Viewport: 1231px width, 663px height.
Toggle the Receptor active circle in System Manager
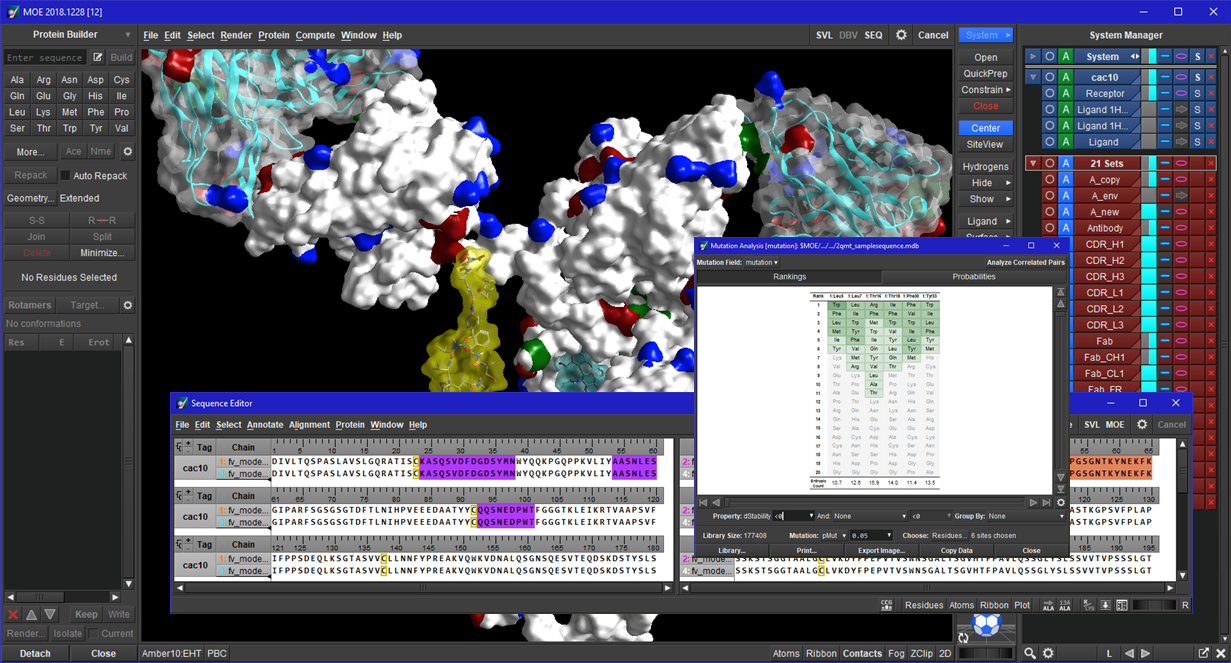(x=1049, y=94)
